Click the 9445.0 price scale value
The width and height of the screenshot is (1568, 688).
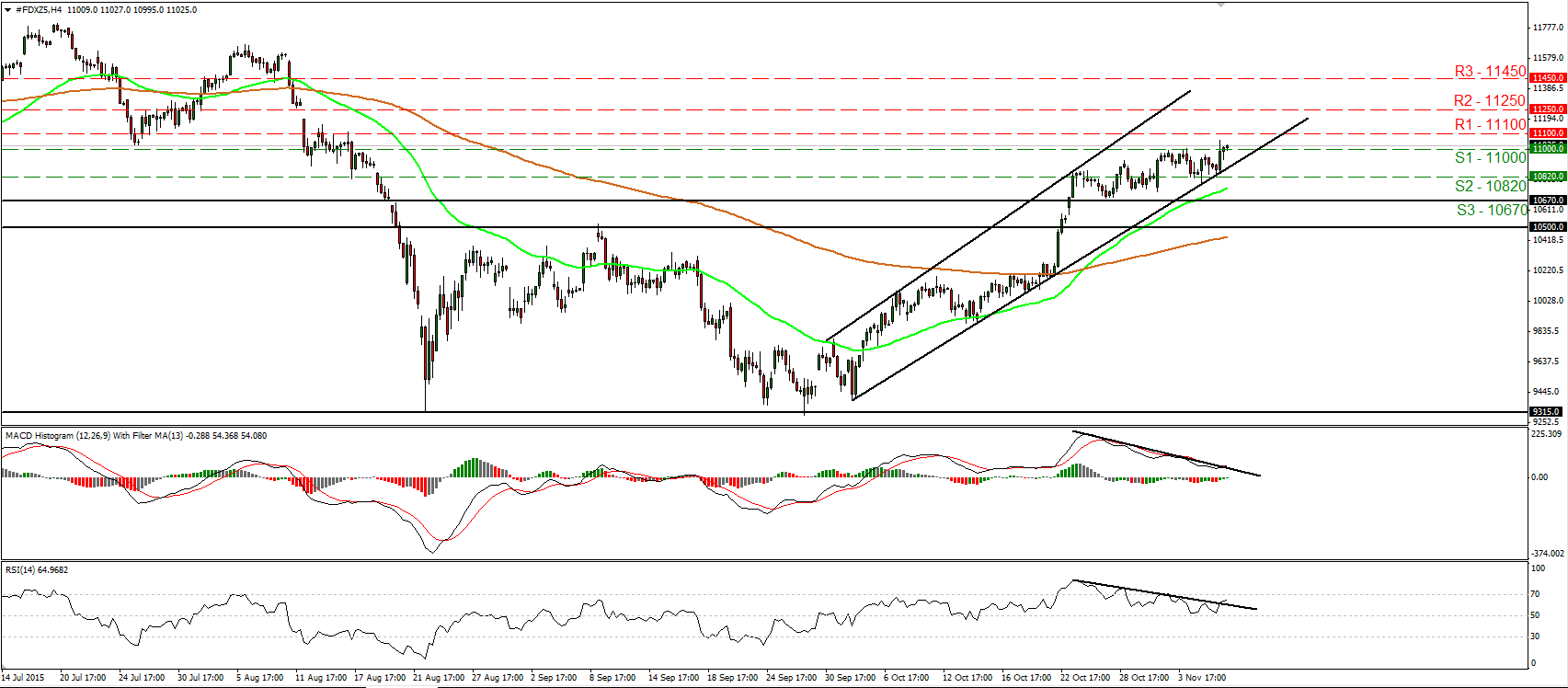(x=1547, y=390)
